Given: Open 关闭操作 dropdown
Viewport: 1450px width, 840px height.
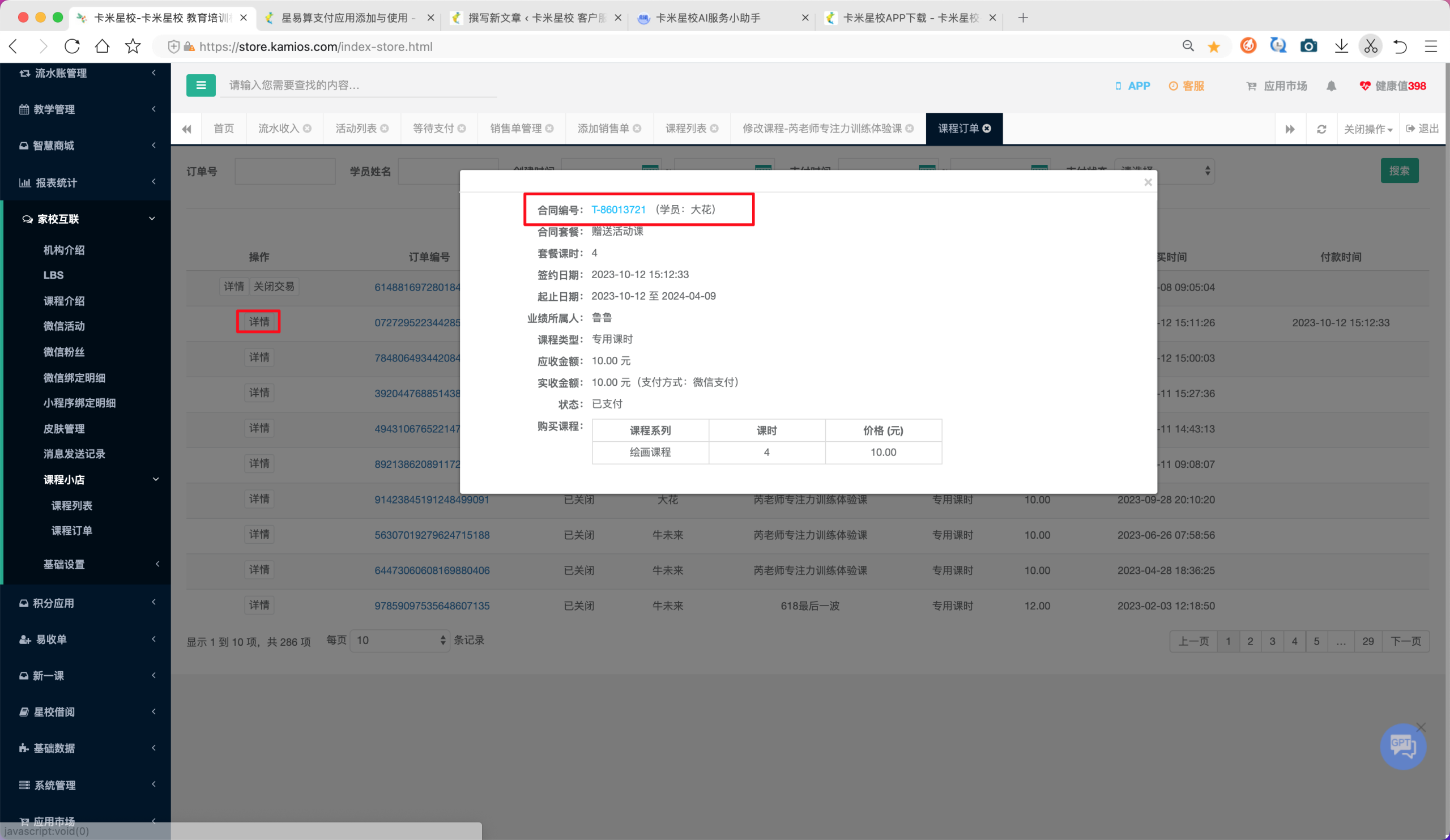Looking at the screenshot, I should 1368,129.
